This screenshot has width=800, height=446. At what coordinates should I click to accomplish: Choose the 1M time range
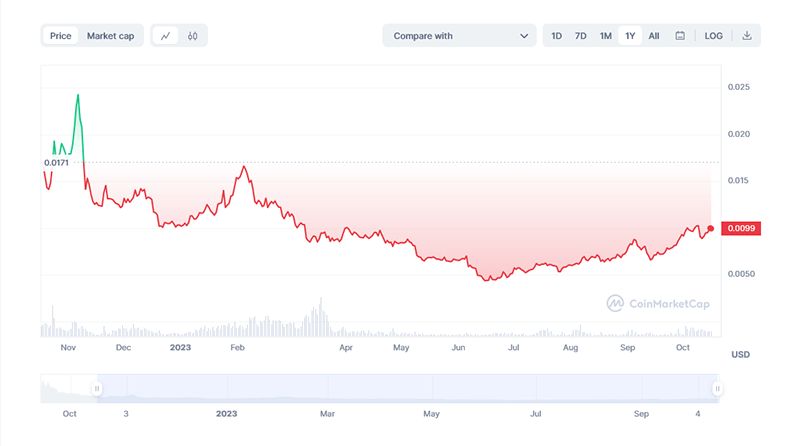click(x=606, y=36)
